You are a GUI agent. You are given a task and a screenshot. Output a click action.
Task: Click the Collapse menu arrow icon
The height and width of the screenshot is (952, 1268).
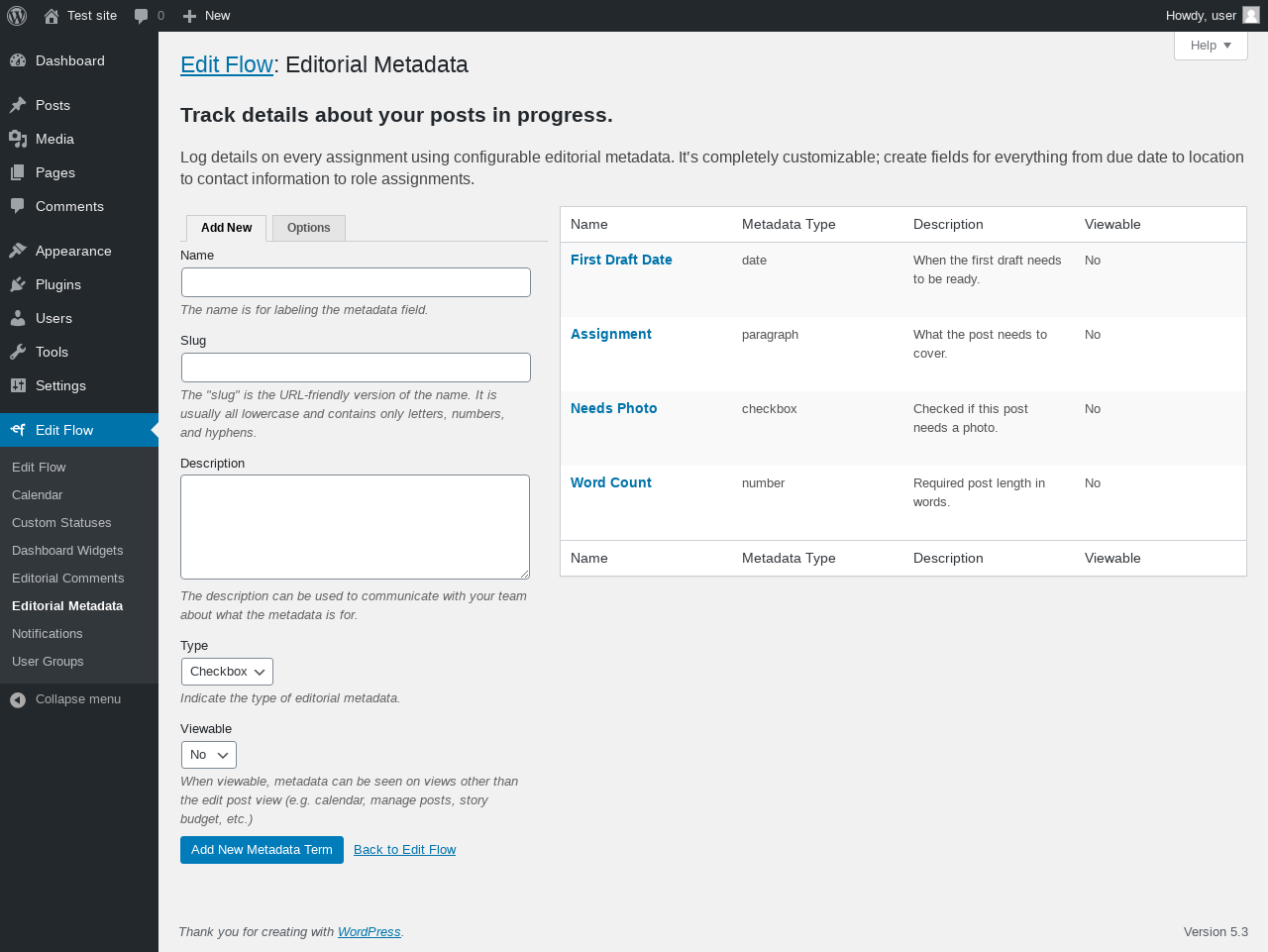pos(18,699)
